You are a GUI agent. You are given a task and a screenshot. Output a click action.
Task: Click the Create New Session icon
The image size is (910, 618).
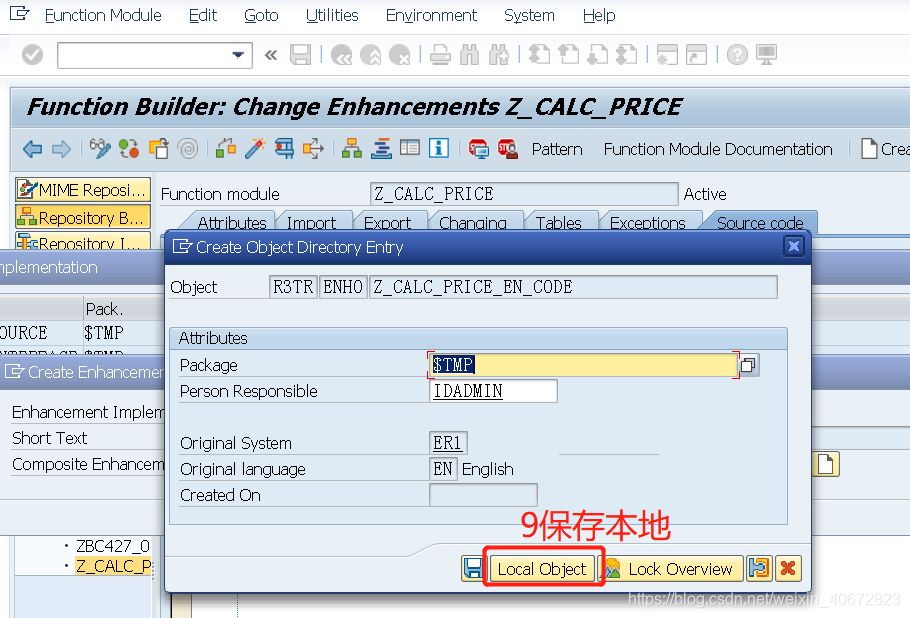tap(667, 55)
